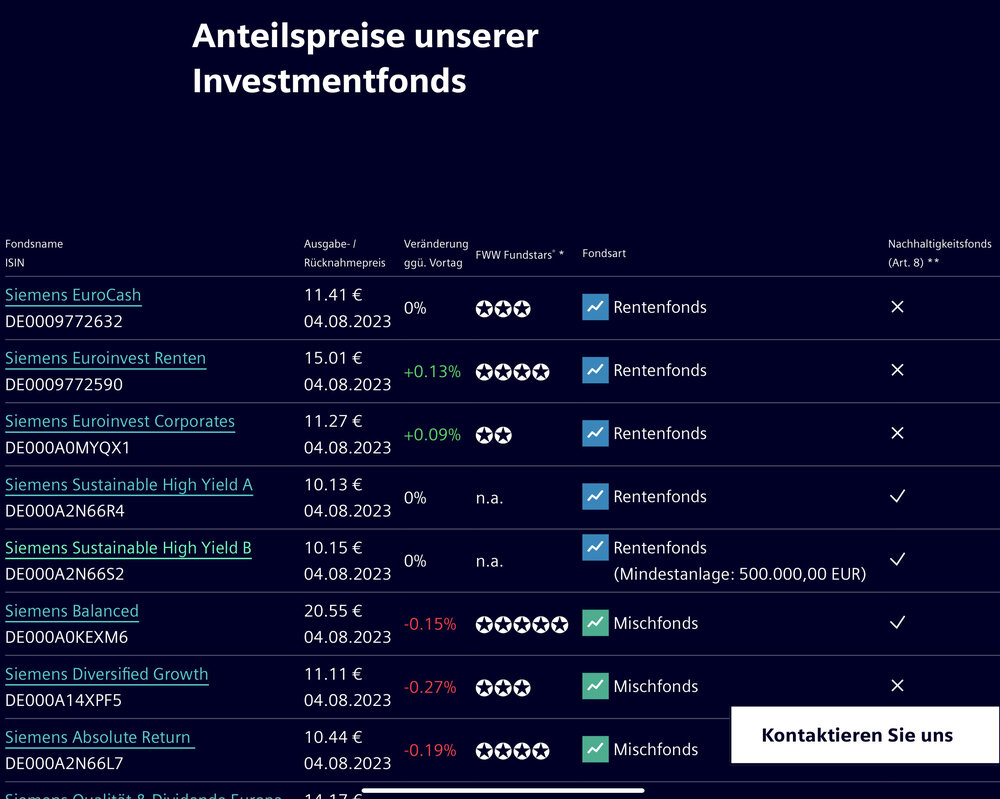Image resolution: width=1000 pixels, height=799 pixels.
Task: Click the sustainability checkmark for Sustainable High Yield A
Action: coord(897,496)
